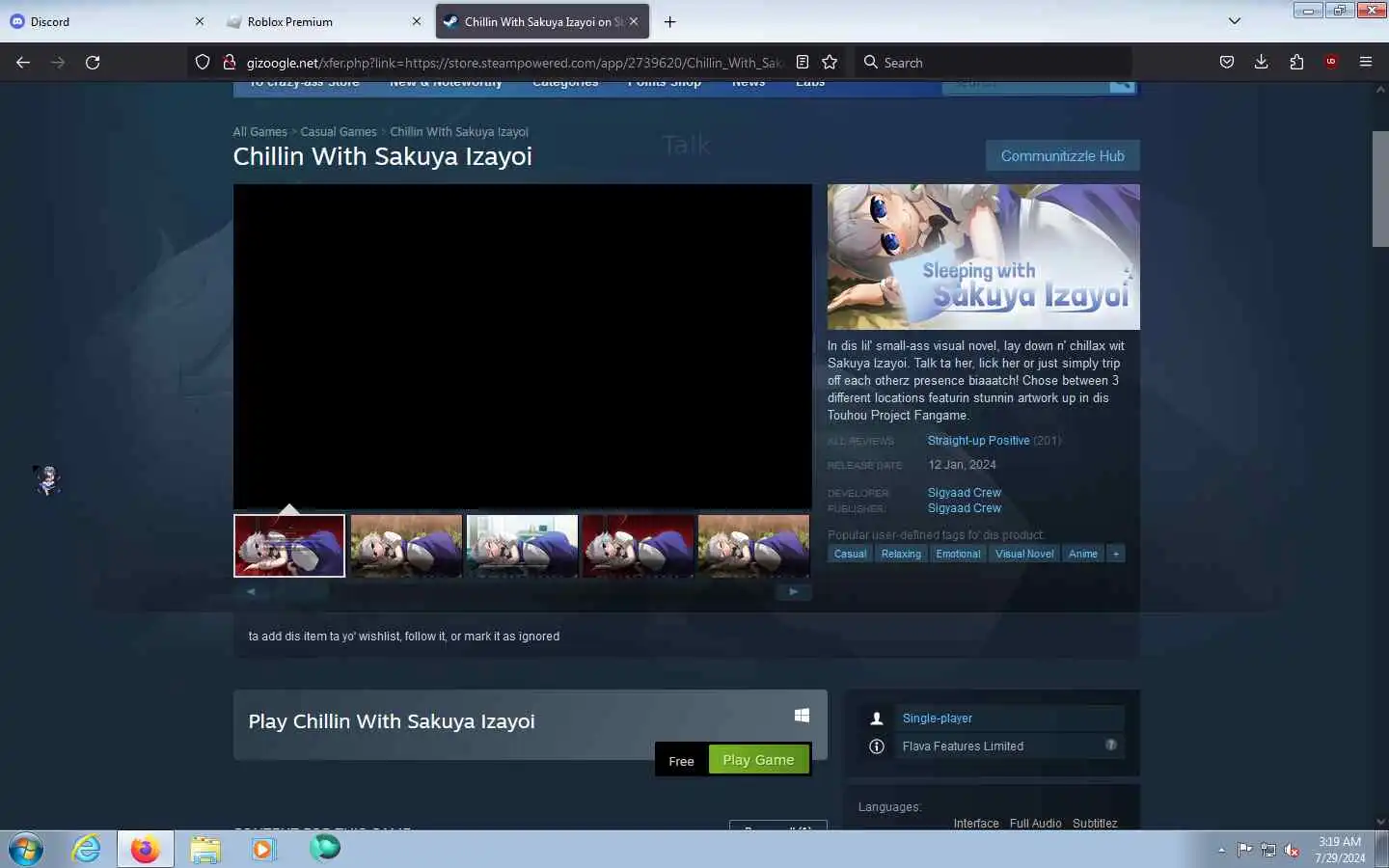Open the Windows Start menu orb
This screenshot has width=1389, height=868.
click(26, 849)
